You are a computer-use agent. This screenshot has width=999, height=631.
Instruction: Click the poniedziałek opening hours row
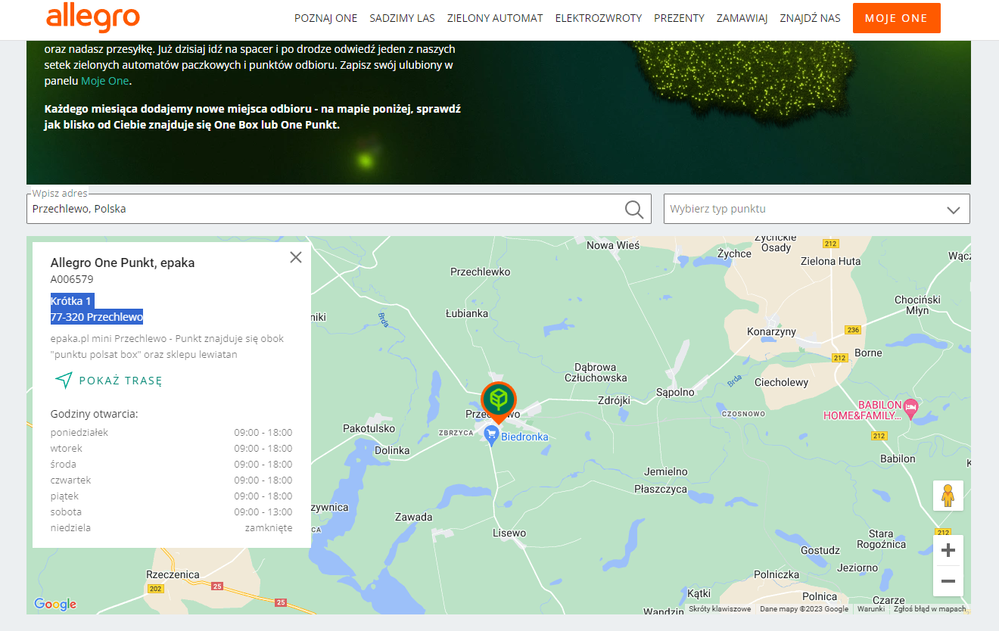coord(171,432)
